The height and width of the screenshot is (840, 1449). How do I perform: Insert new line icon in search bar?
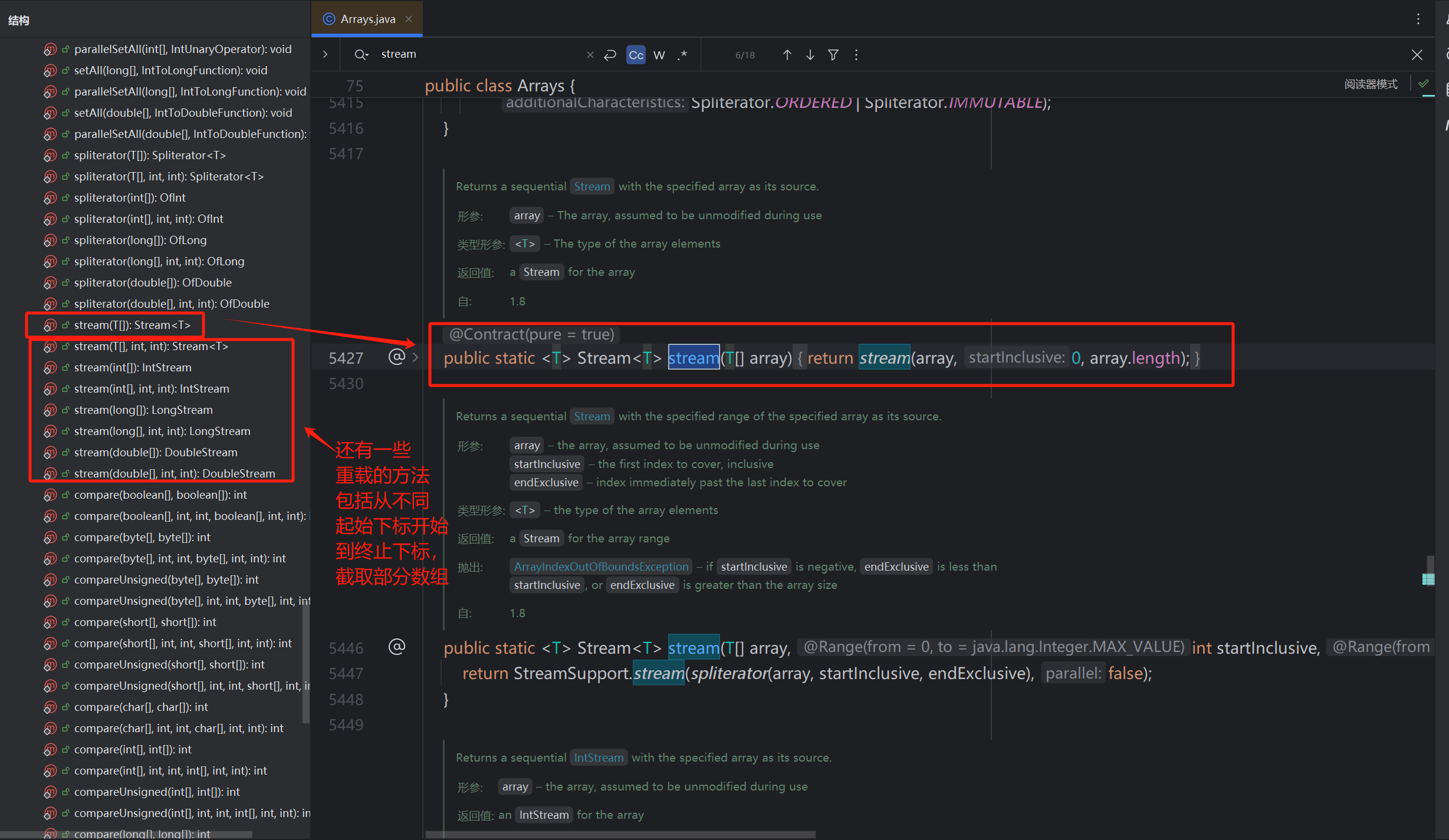610,55
